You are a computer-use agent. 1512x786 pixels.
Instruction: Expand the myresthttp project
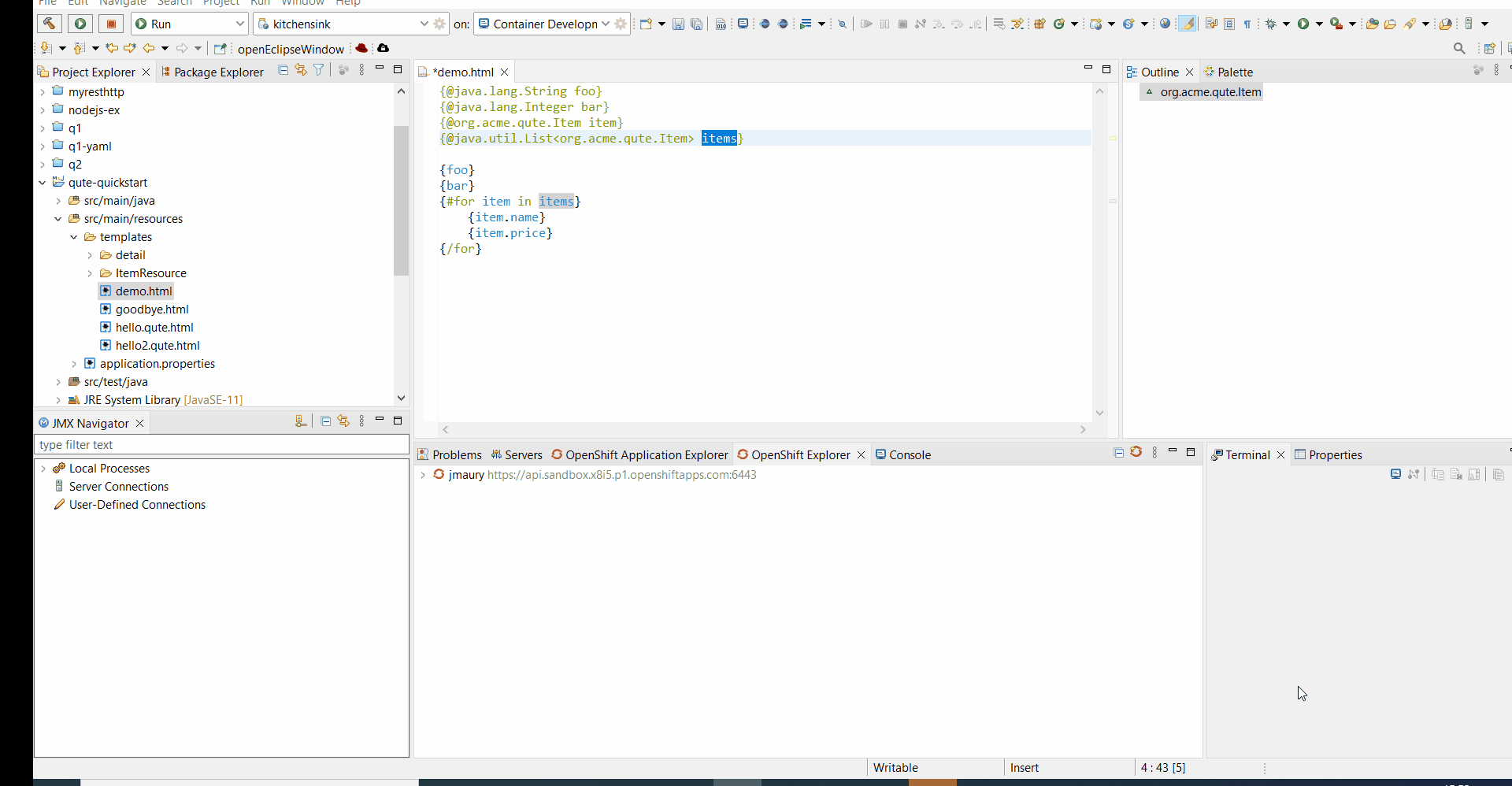tap(43, 92)
